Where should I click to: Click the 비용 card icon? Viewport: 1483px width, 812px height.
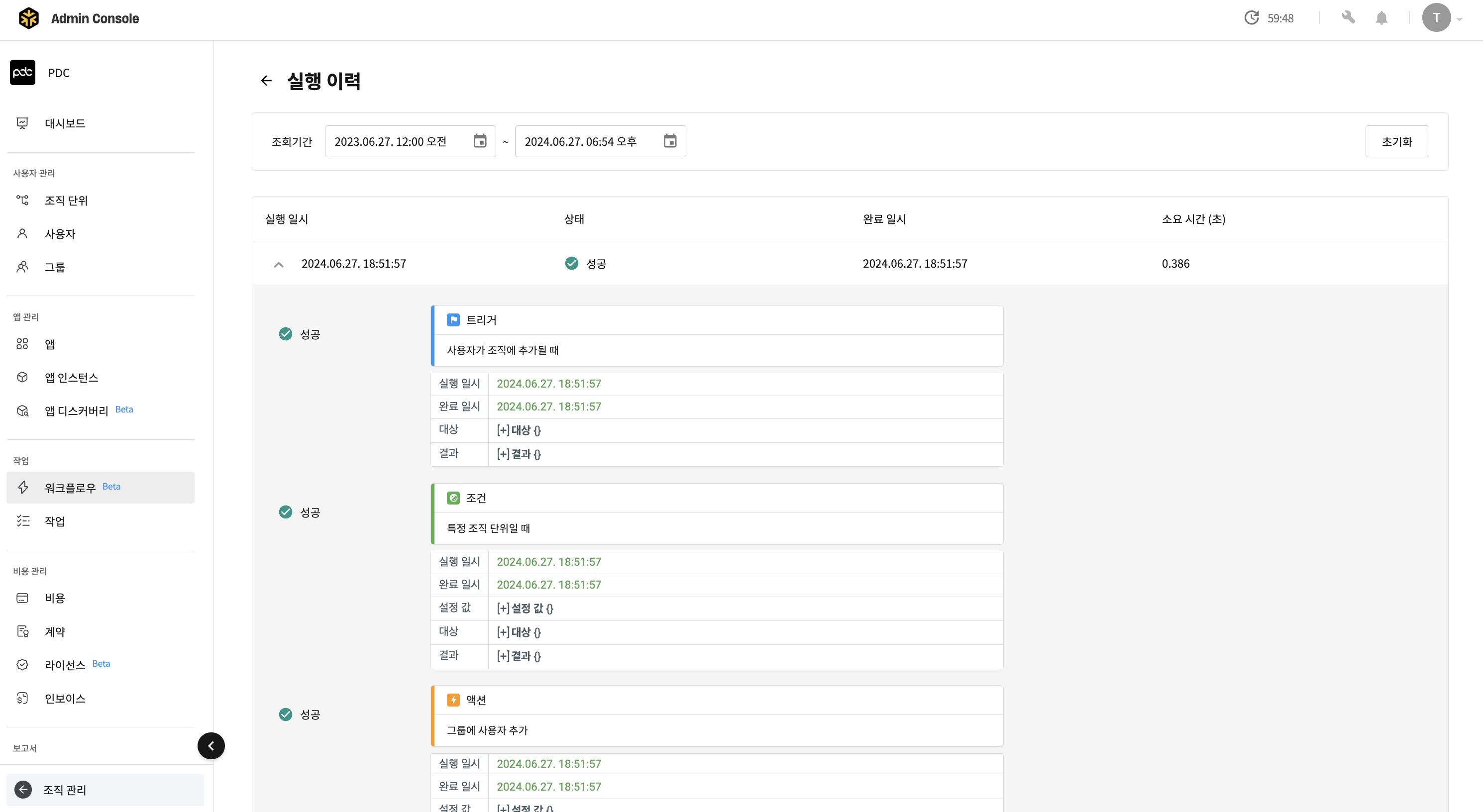click(x=22, y=598)
